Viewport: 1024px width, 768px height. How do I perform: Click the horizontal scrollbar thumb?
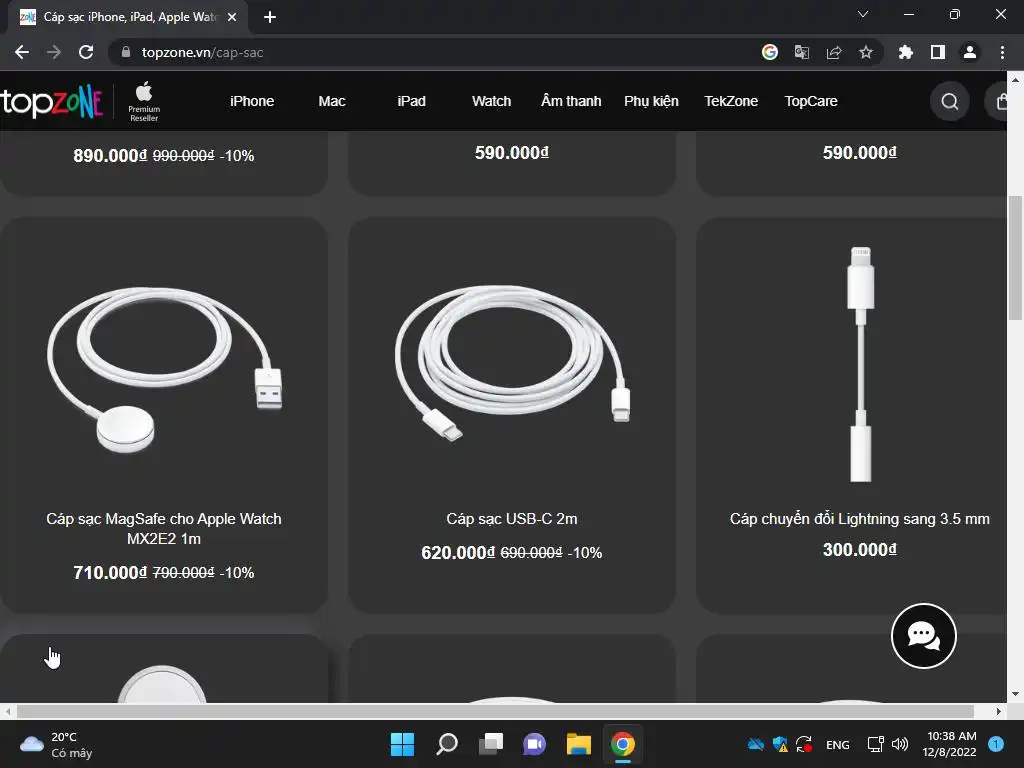point(495,711)
